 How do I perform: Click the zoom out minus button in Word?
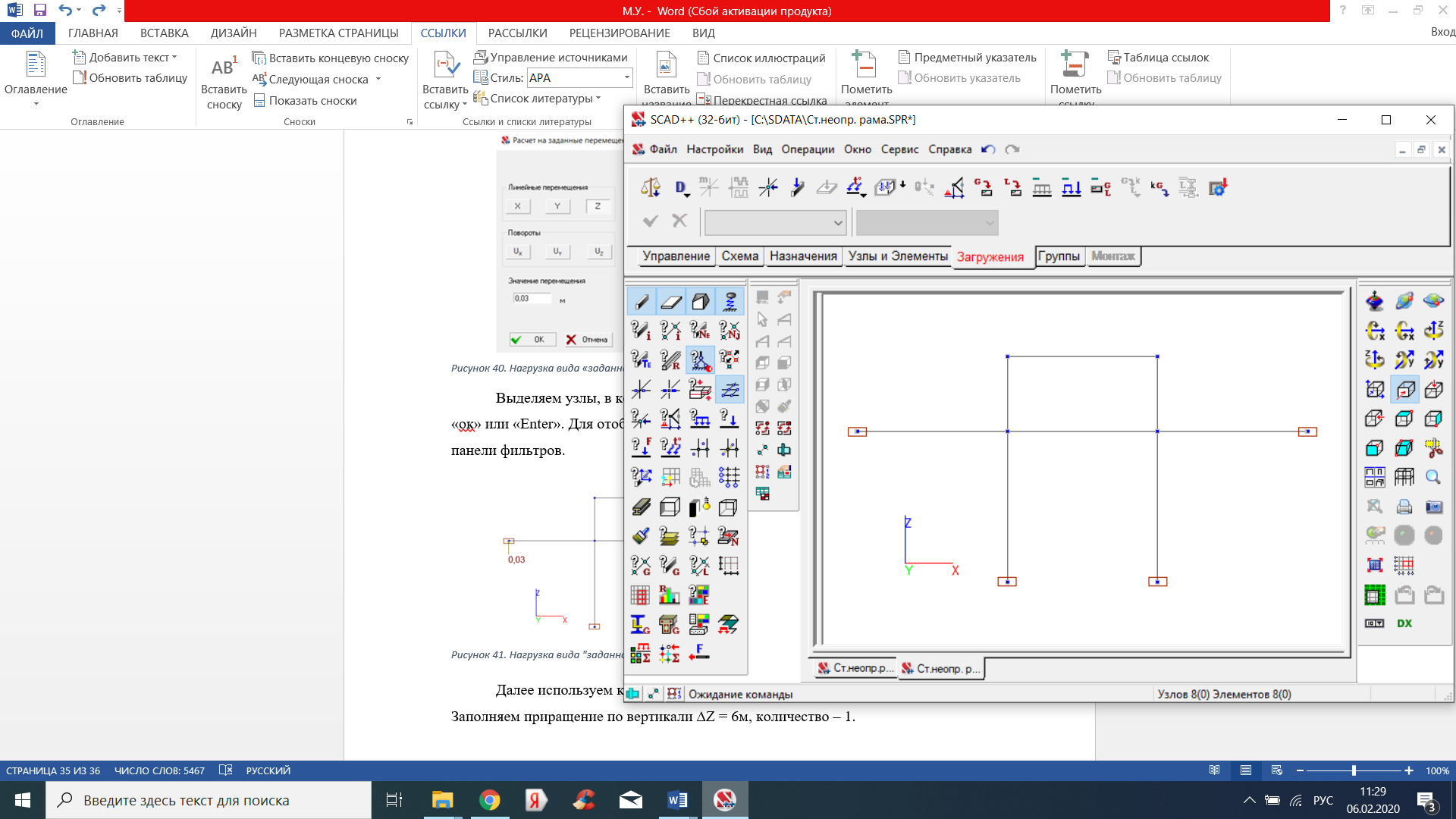point(1300,770)
